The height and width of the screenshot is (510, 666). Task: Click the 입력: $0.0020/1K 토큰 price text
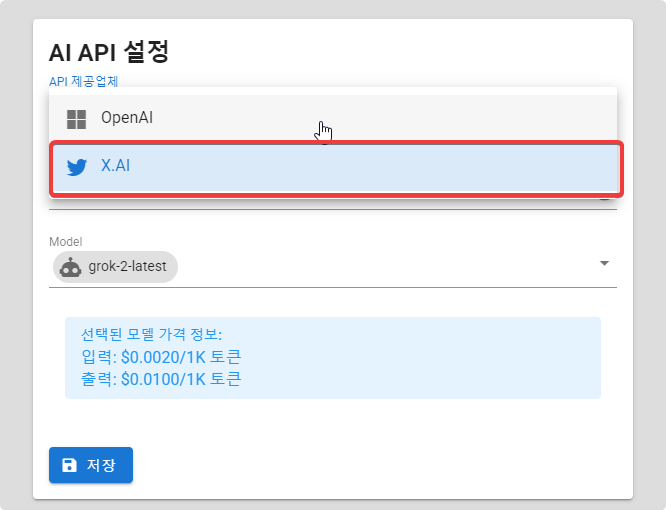point(161,357)
